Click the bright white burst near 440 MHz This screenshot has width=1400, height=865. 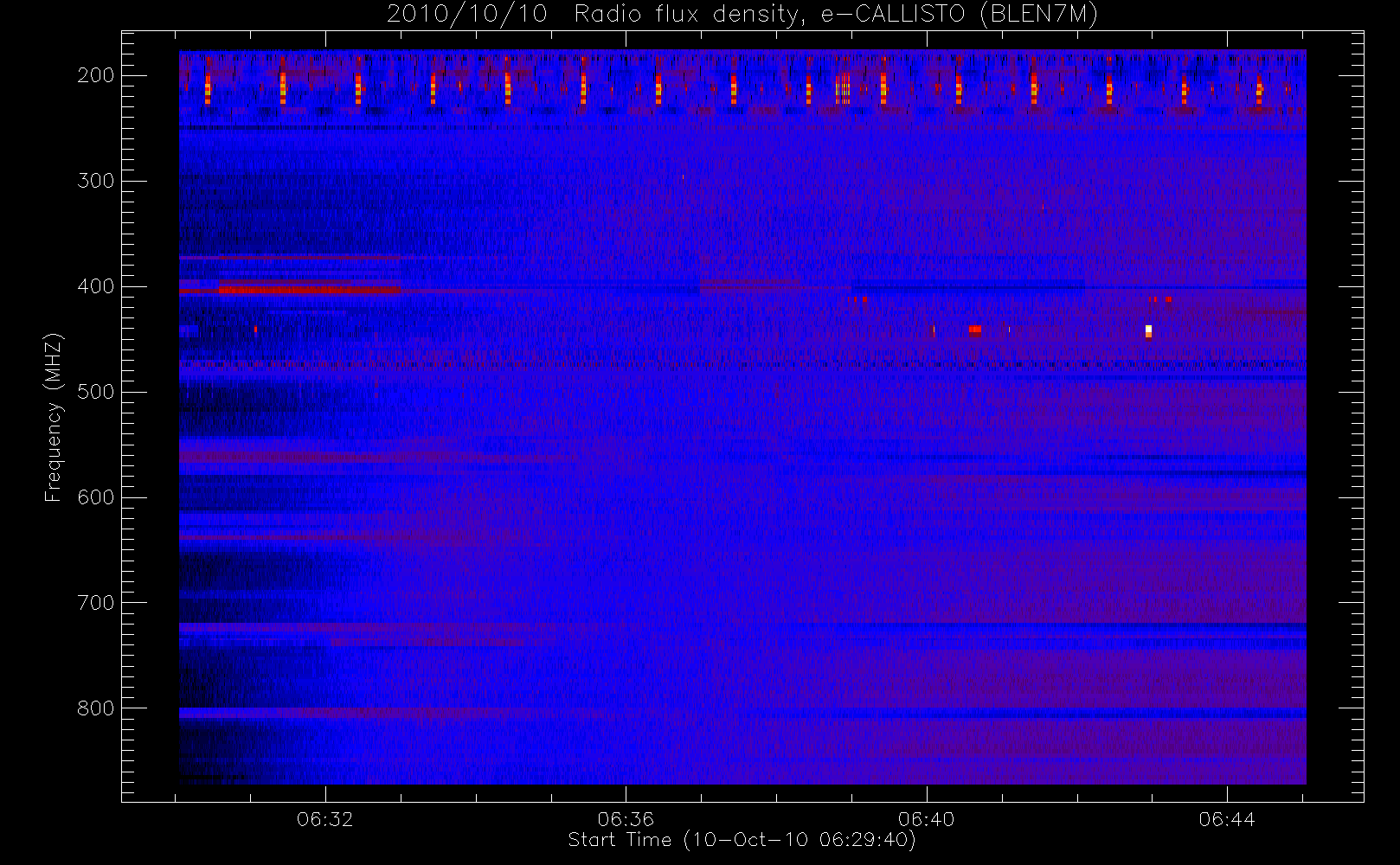[x=1148, y=330]
